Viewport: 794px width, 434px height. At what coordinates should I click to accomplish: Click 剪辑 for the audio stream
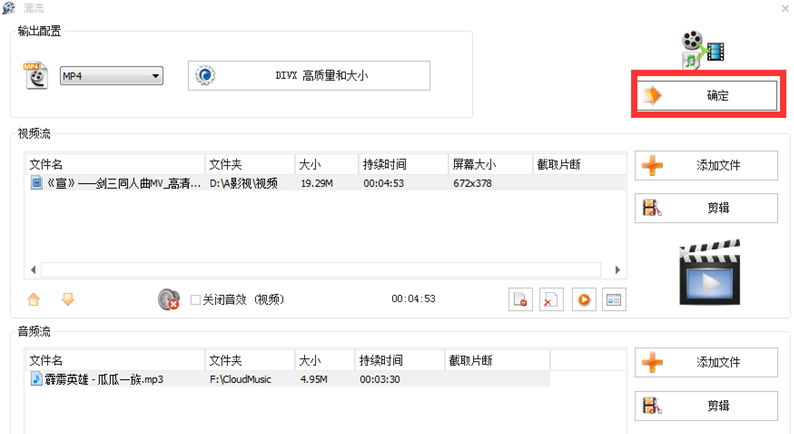(x=706, y=405)
